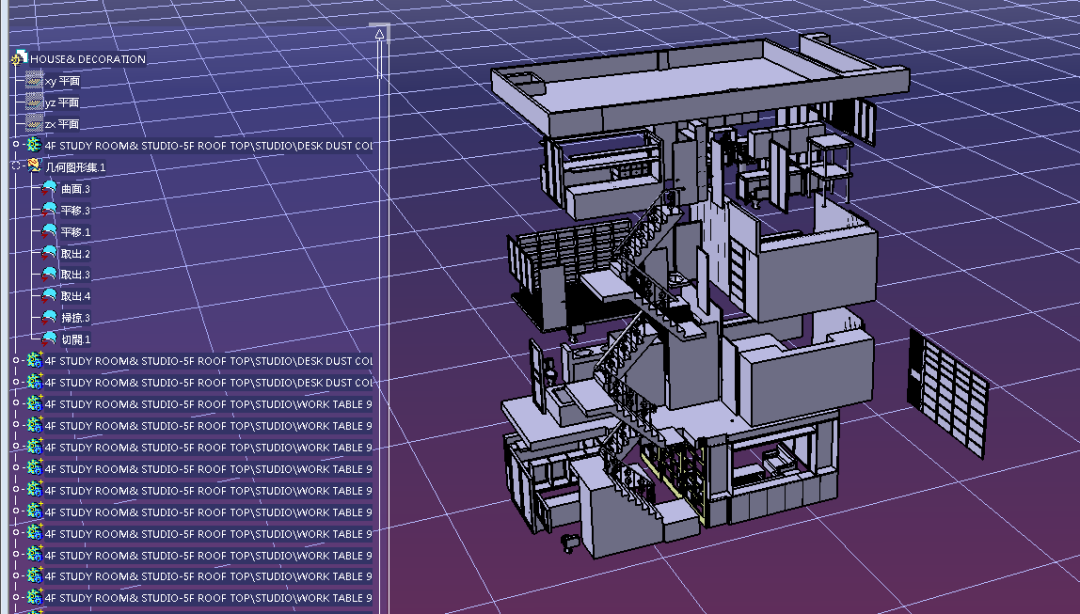Click the surface icon beside 取出.2
1080x614 pixels.
49,253
